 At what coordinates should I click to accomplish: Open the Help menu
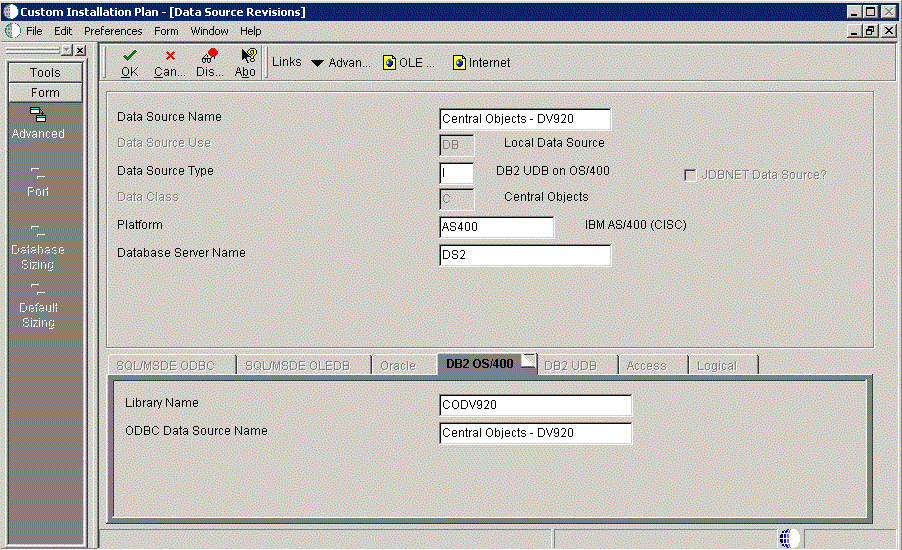pos(250,31)
